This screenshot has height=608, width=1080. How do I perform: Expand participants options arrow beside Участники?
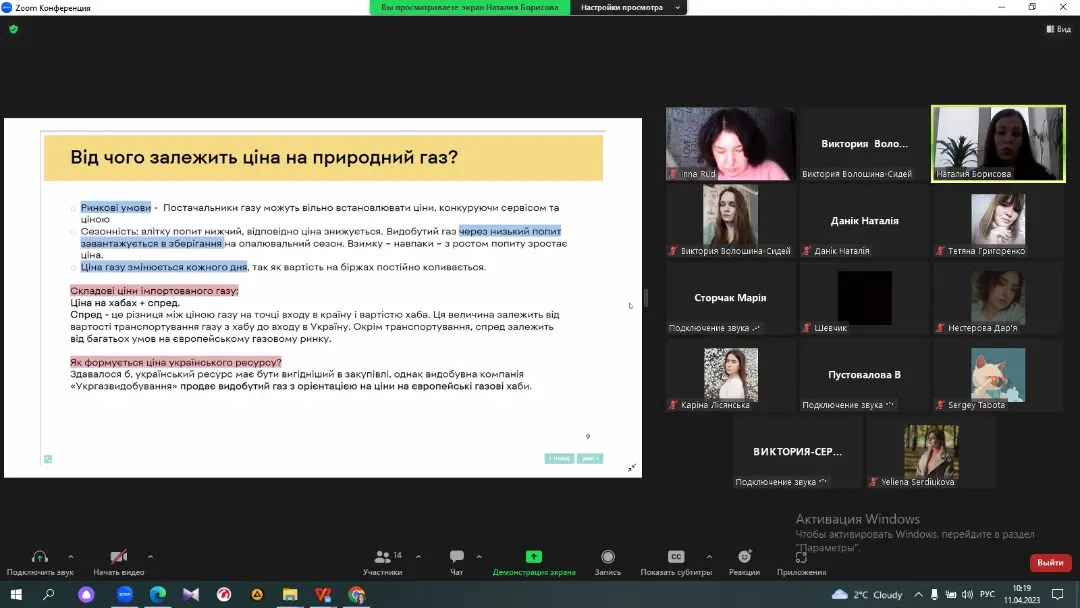point(418,556)
